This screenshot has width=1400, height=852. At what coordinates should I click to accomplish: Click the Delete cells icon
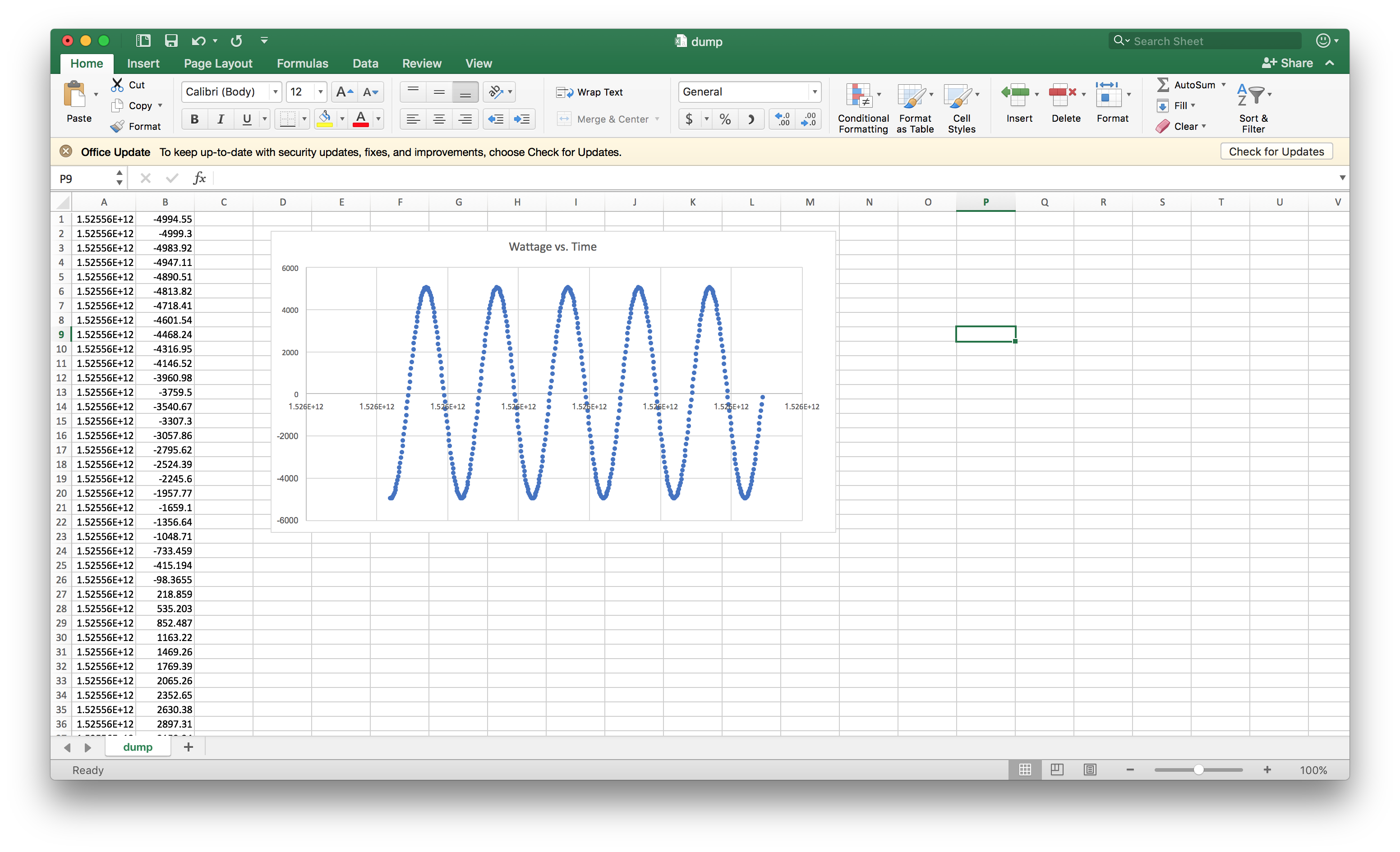pyautogui.click(x=1063, y=94)
